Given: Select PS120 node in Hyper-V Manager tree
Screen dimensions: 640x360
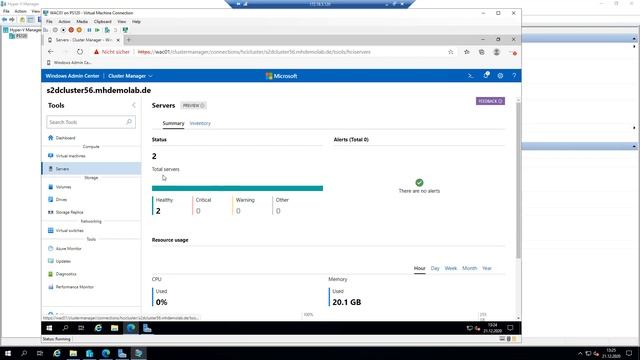Looking at the screenshot, I should click(x=19, y=36).
